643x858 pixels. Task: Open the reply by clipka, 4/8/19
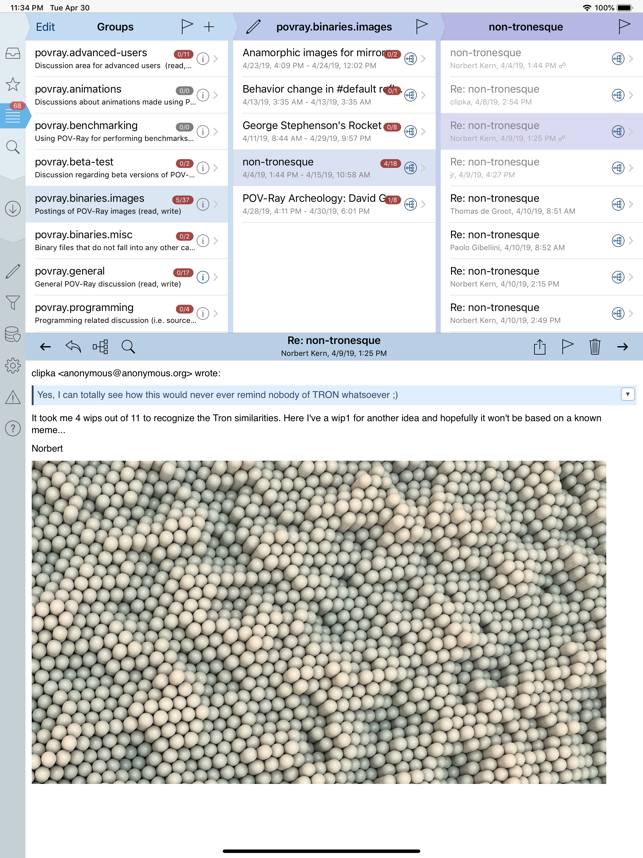[542, 95]
